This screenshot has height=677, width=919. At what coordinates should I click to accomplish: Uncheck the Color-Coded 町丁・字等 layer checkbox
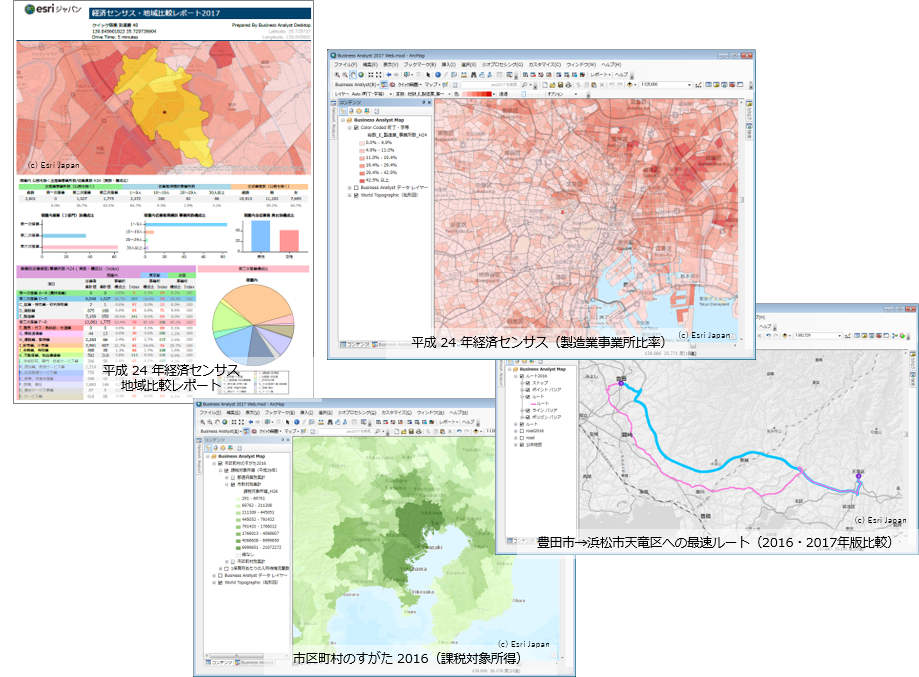coord(355,128)
